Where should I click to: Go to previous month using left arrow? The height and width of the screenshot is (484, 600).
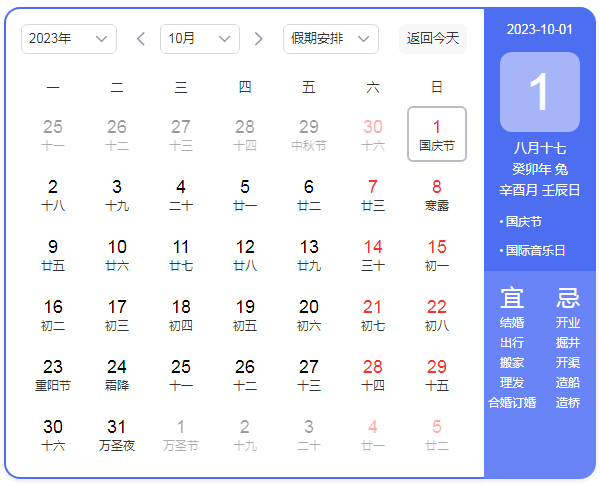[x=141, y=39]
